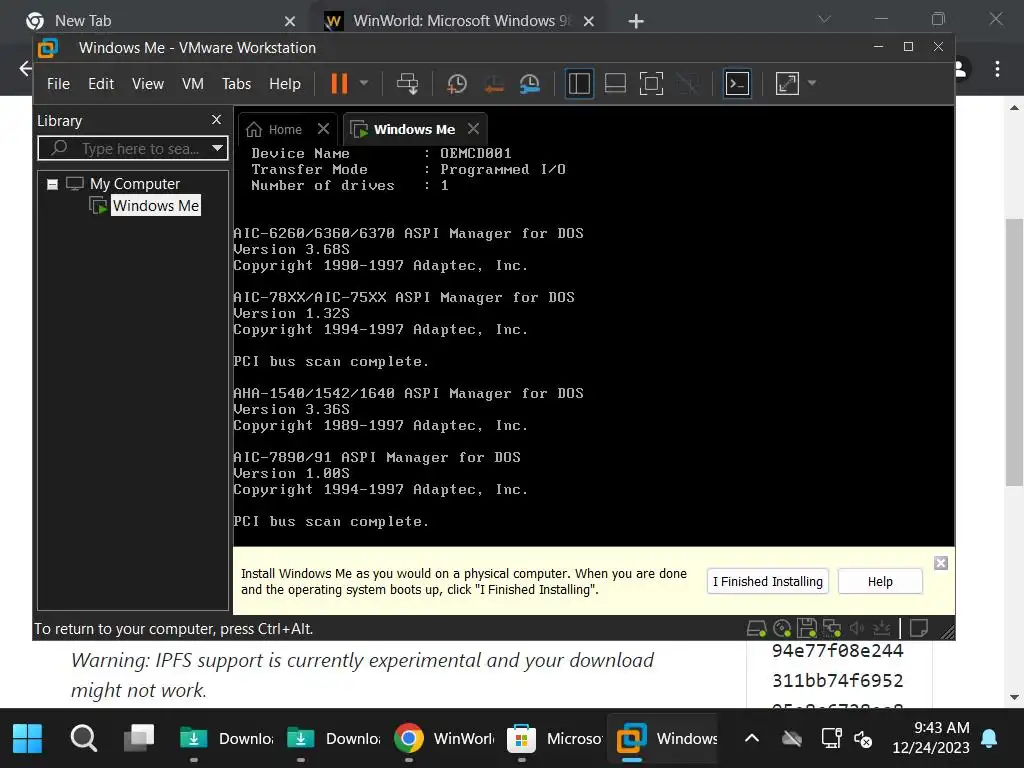Open stretch display options dropdown arrow
The width and height of the screenshot is (1024, 768).
tap(812, 83)
